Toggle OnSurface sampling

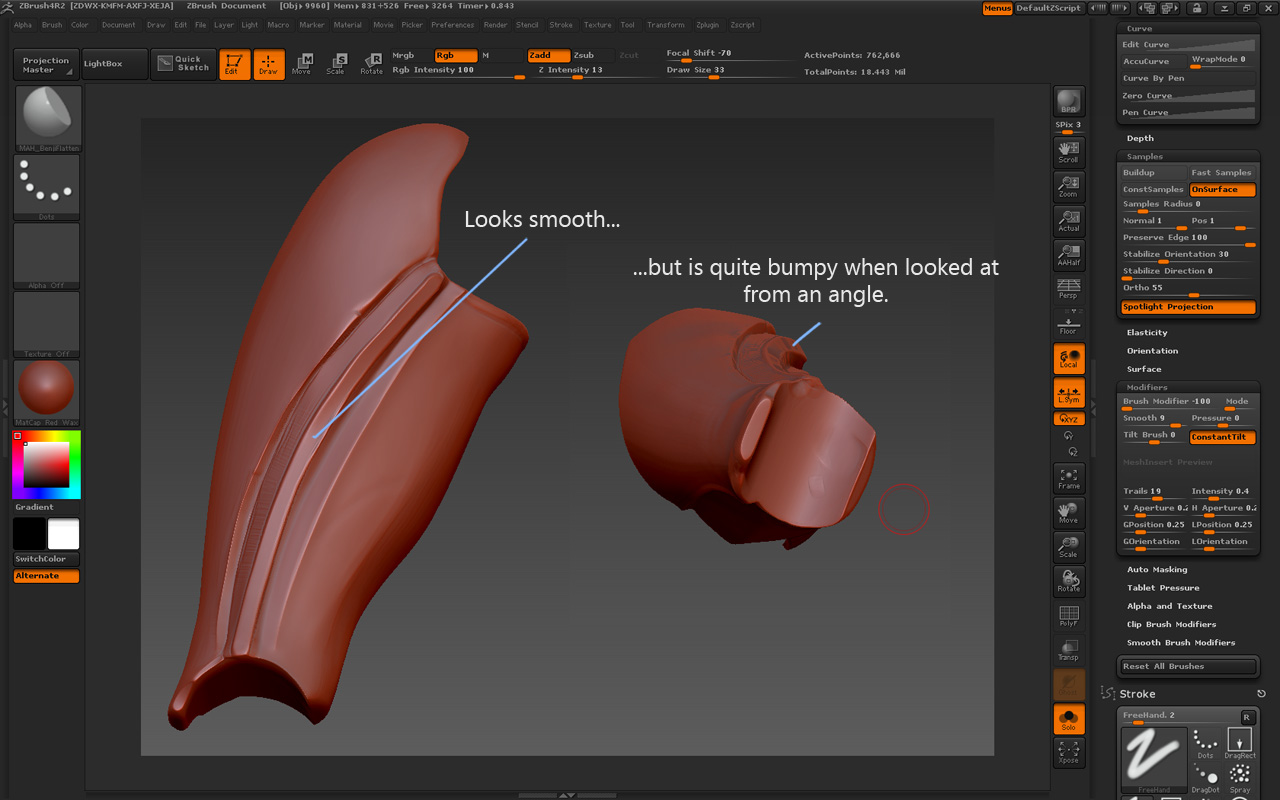1222,189
